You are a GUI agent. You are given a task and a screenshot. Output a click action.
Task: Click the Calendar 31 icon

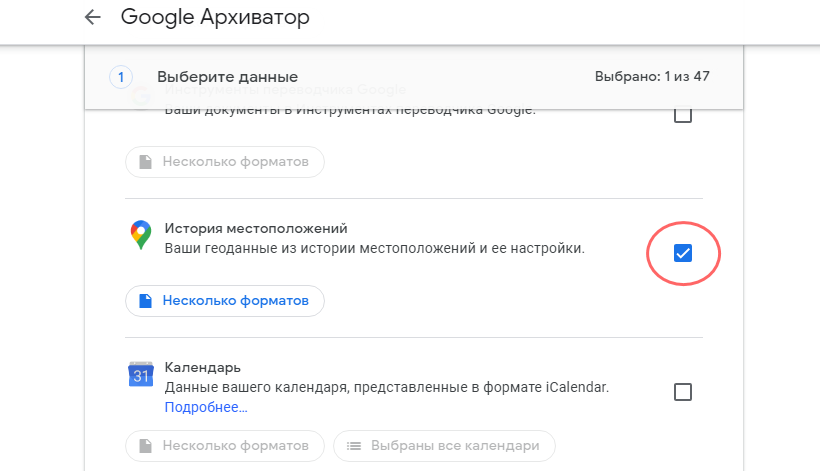point(141,374)
